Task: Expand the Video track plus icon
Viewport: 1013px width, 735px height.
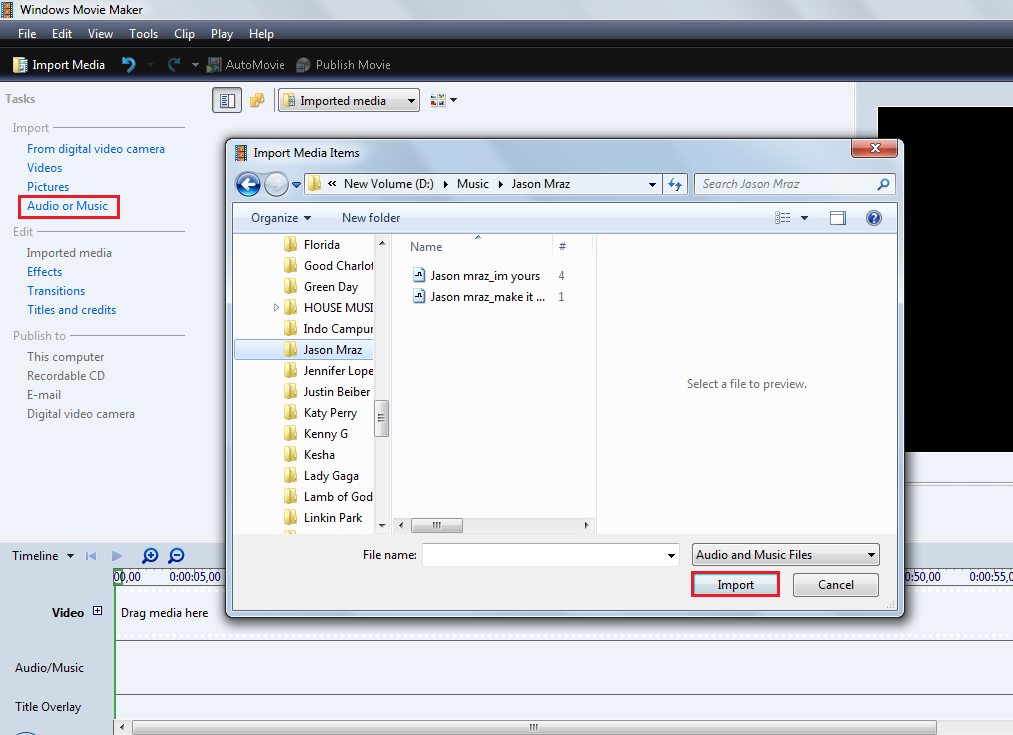Action: tap(98, 611)
